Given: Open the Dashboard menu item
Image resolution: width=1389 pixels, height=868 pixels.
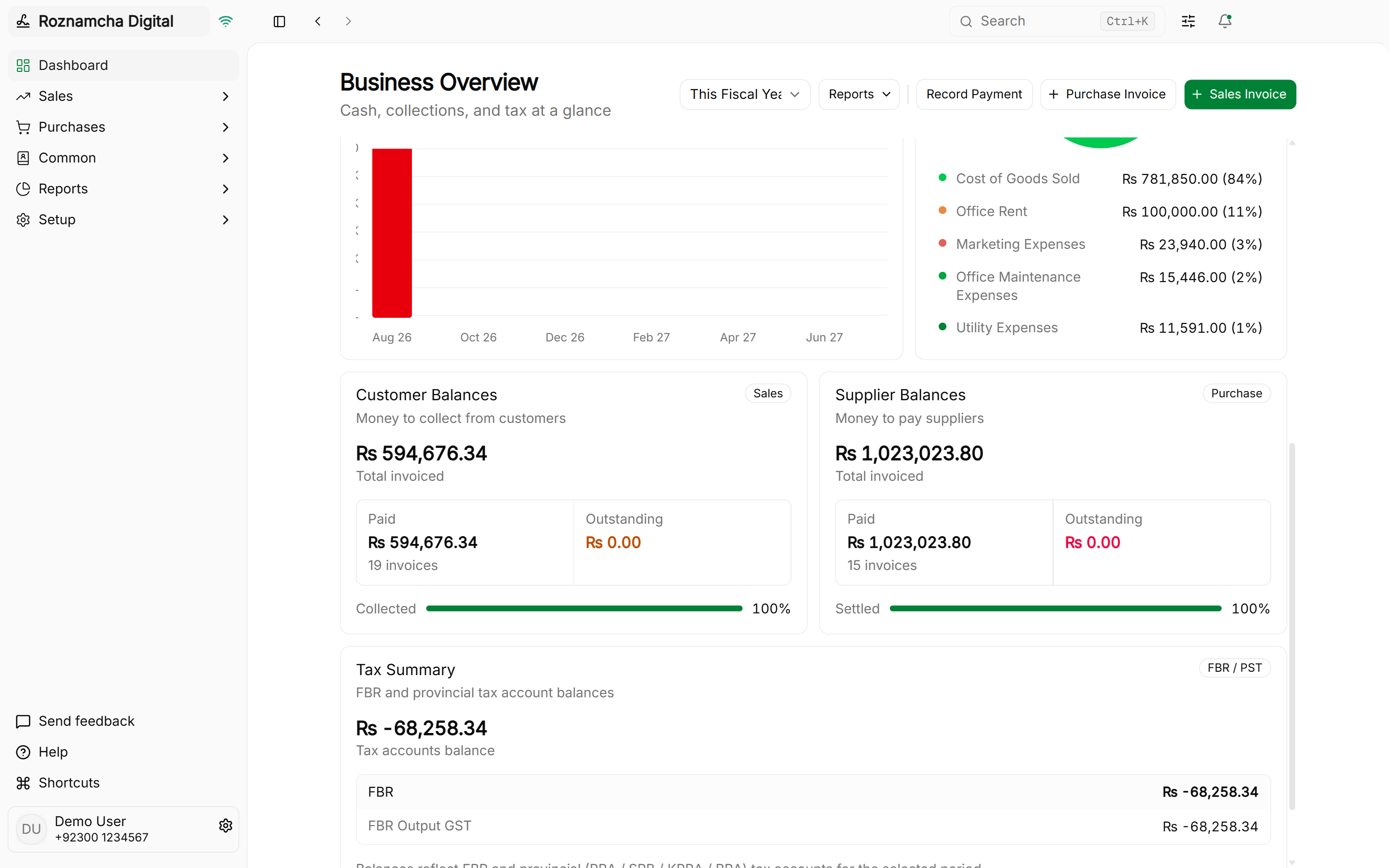Looking at the screenshot, I should tap(123, 66).
